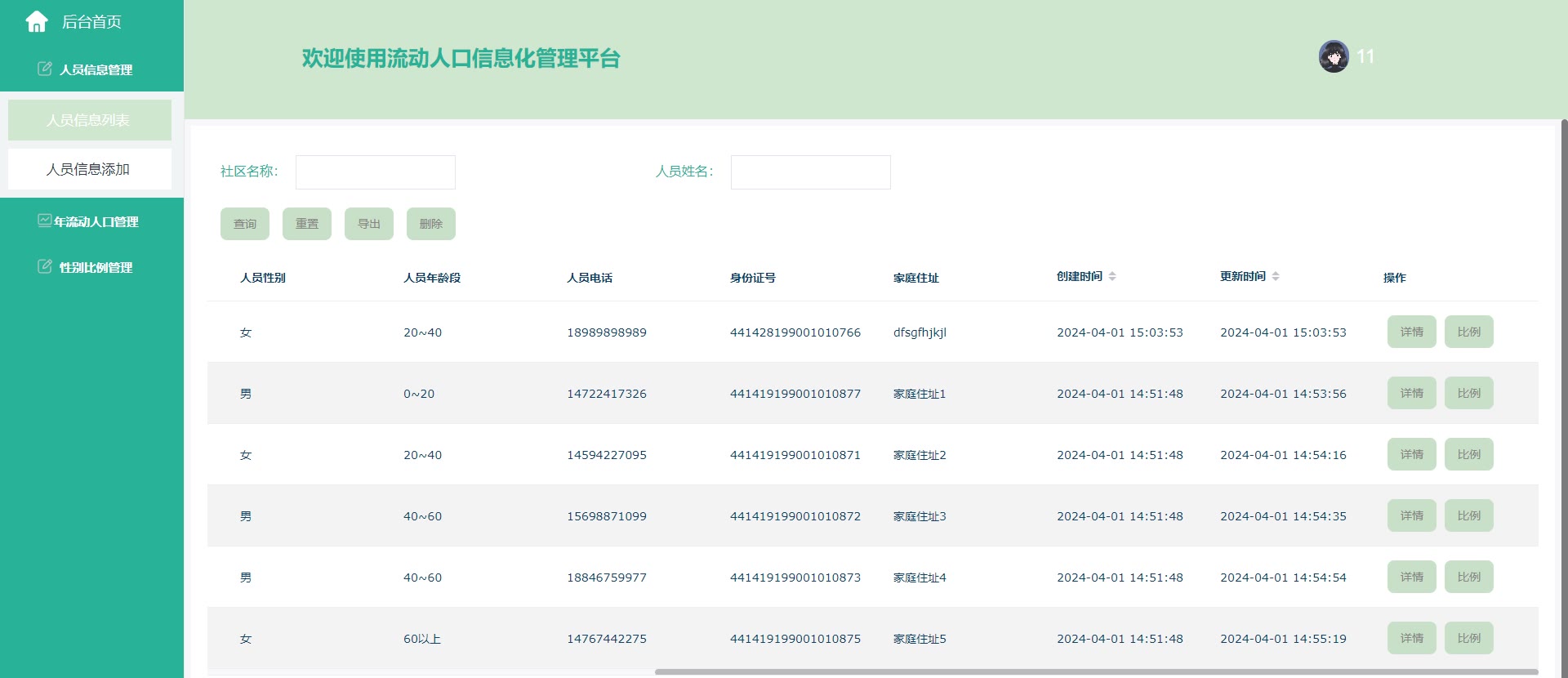Image resolution: width=1568 pixels, height=678 pixels.
Task: Click phone number 18846759977
Action: pyautogui.click(x=607, y=578)
